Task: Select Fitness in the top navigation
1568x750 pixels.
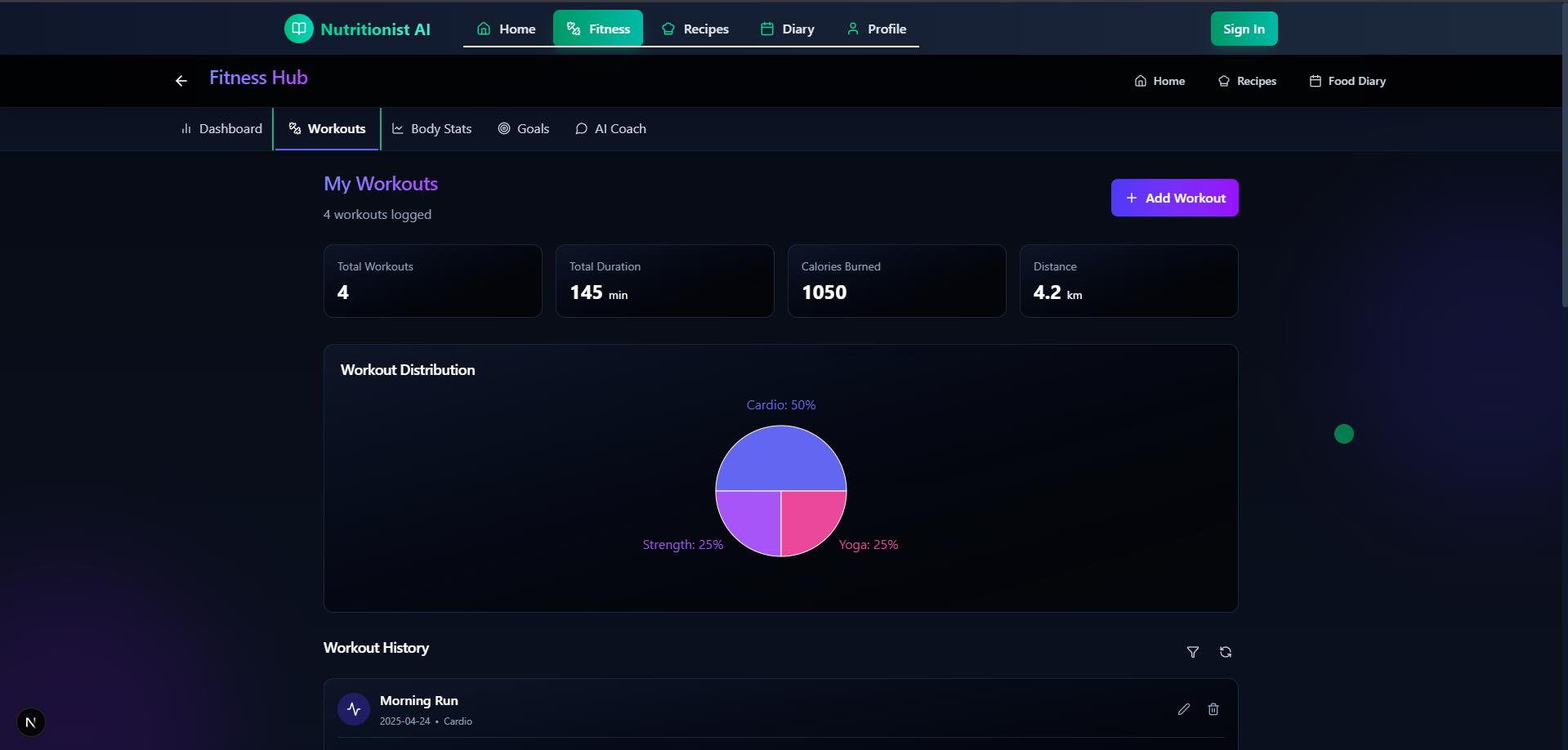Action: [598, 29]
